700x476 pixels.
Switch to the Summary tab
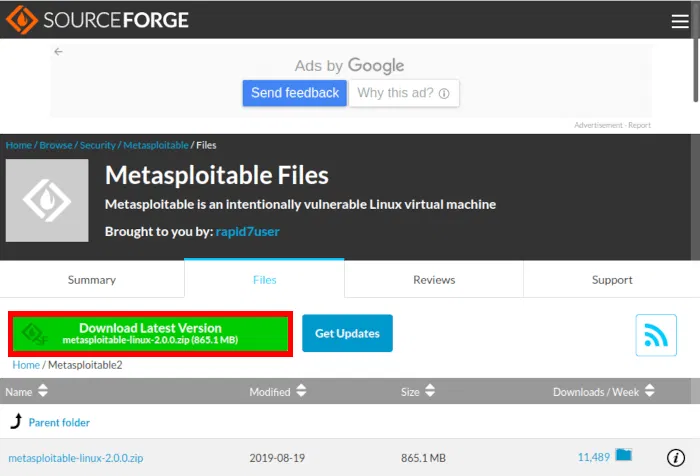(x=92, y=280)
